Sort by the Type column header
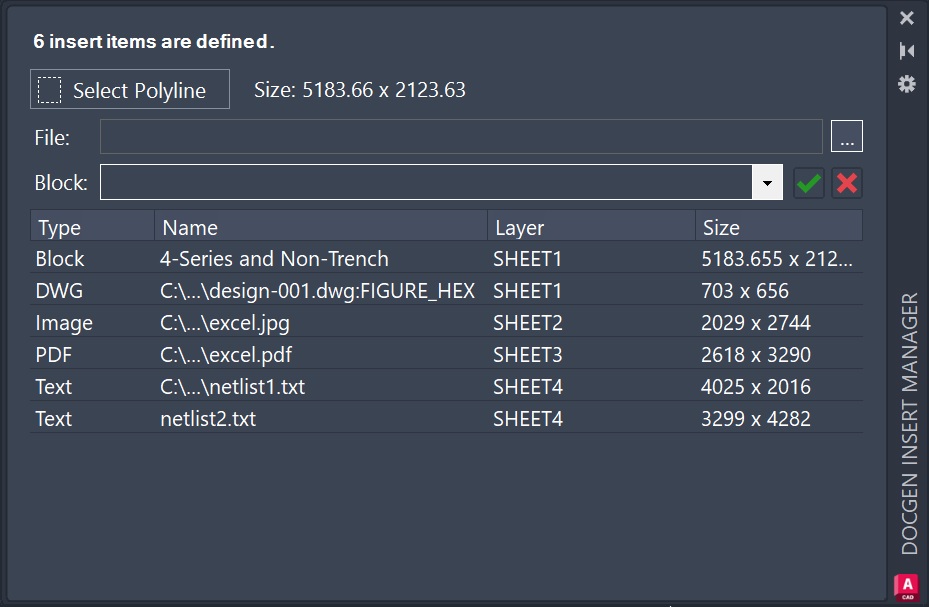 (92, 227)
